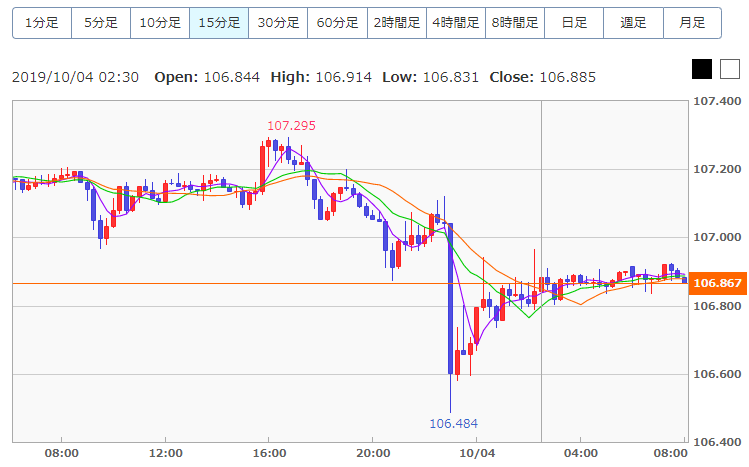The height and width of the screenshot is (467, 749).
Task: Click the orange 106.867 current price tag
Action: 717,283
